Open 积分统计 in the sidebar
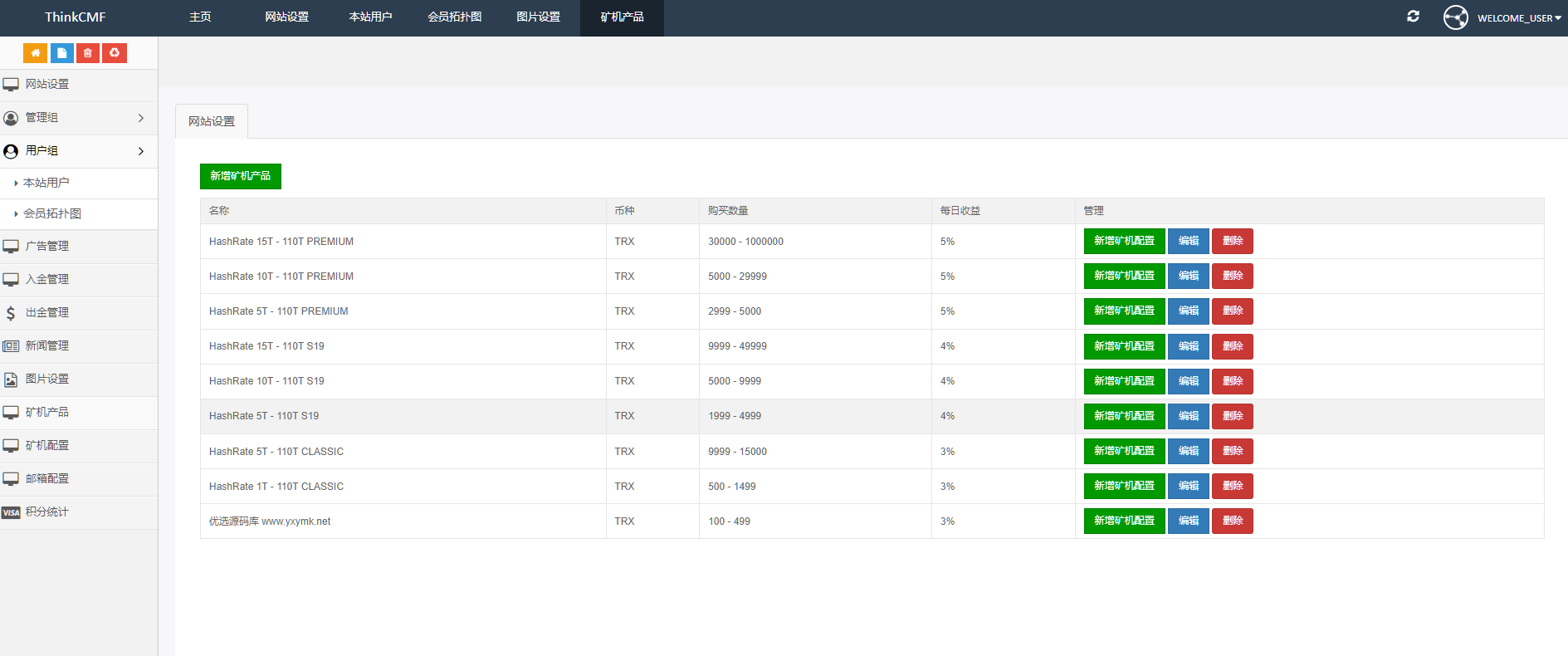The width and height of the screenshot is (1568, 656). [x=79, y=512]
